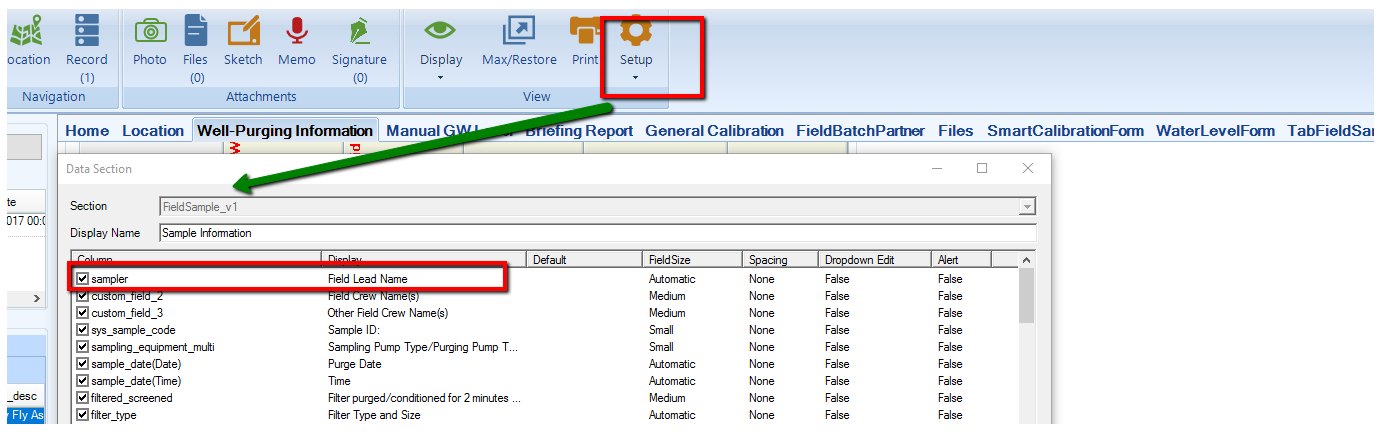Viewport: 1396px width, 442px height.
Task: Toggle the sample_date(Time) checkbox
Action: click(x=83, y=381)
